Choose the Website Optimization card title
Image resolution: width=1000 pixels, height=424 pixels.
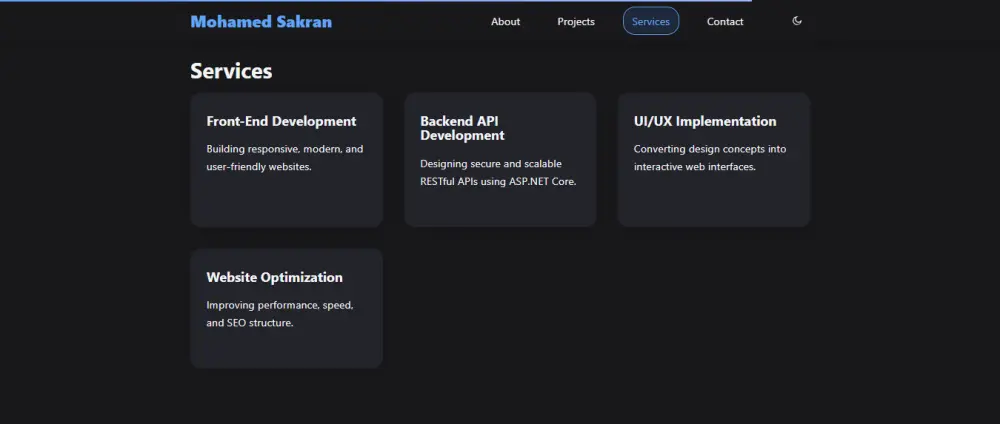274,277
